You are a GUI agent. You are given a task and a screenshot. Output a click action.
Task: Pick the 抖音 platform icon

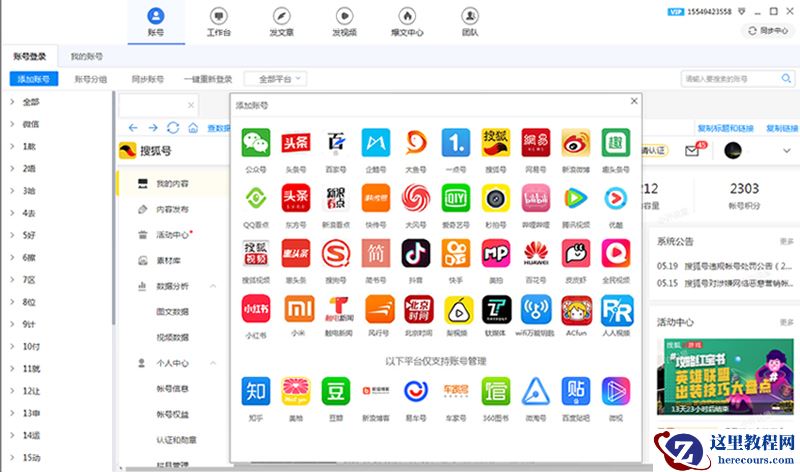coord(416,253)
